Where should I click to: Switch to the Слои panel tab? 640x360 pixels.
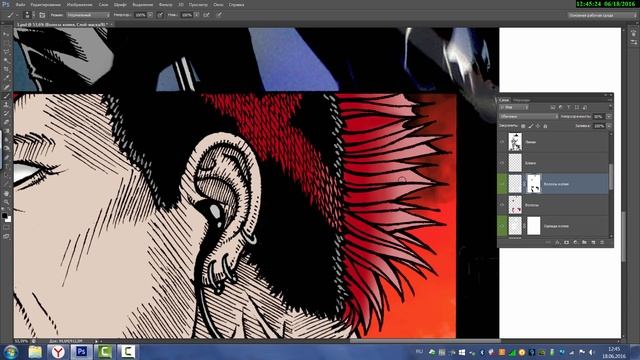coord(504,100)
